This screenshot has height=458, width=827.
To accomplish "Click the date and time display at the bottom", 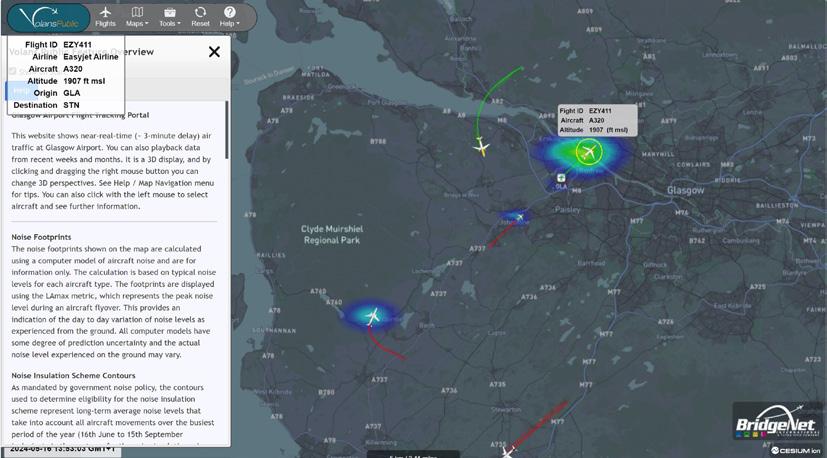I will [x=63, y=449].
